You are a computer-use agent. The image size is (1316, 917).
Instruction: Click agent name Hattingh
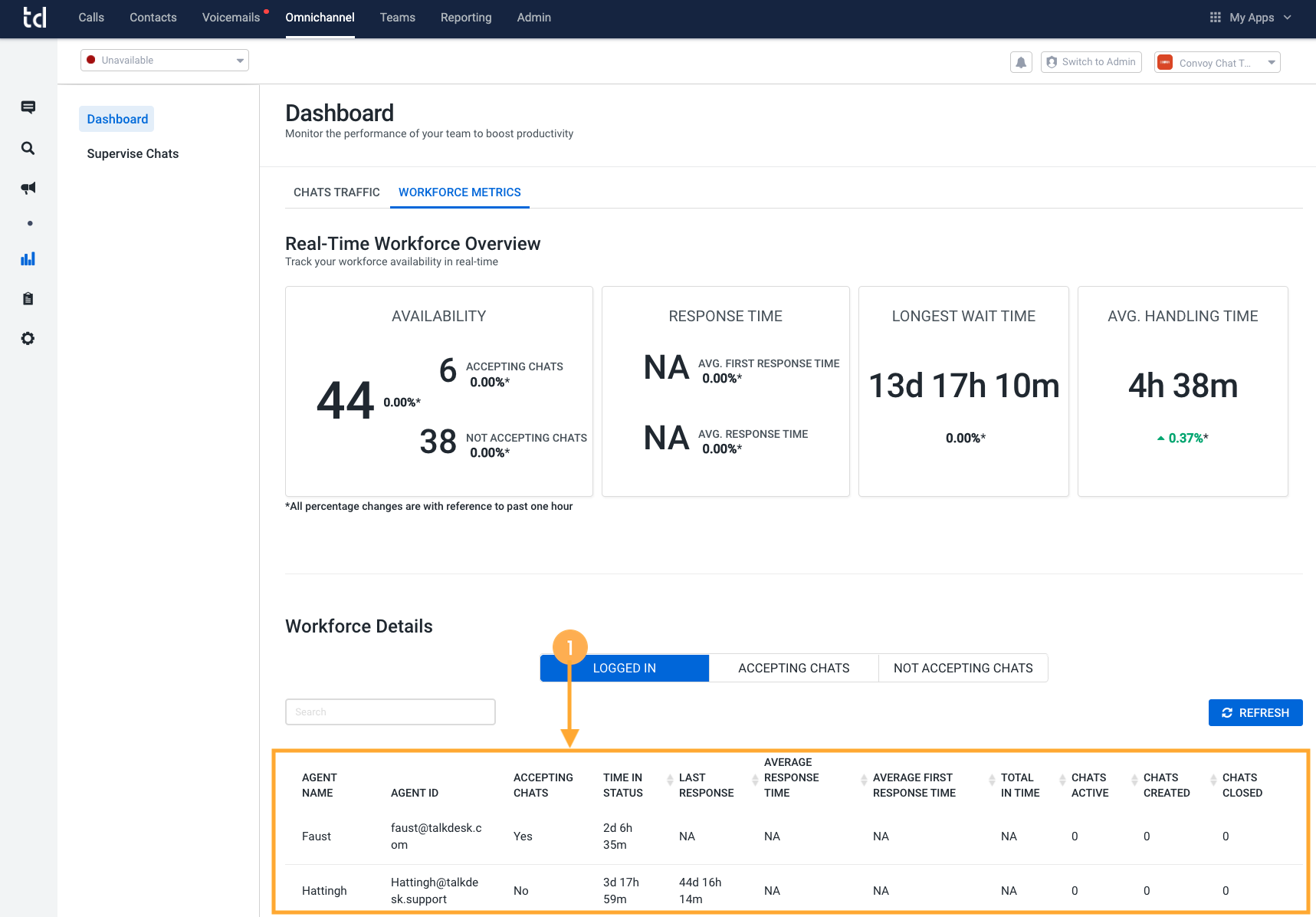[324, 891]
